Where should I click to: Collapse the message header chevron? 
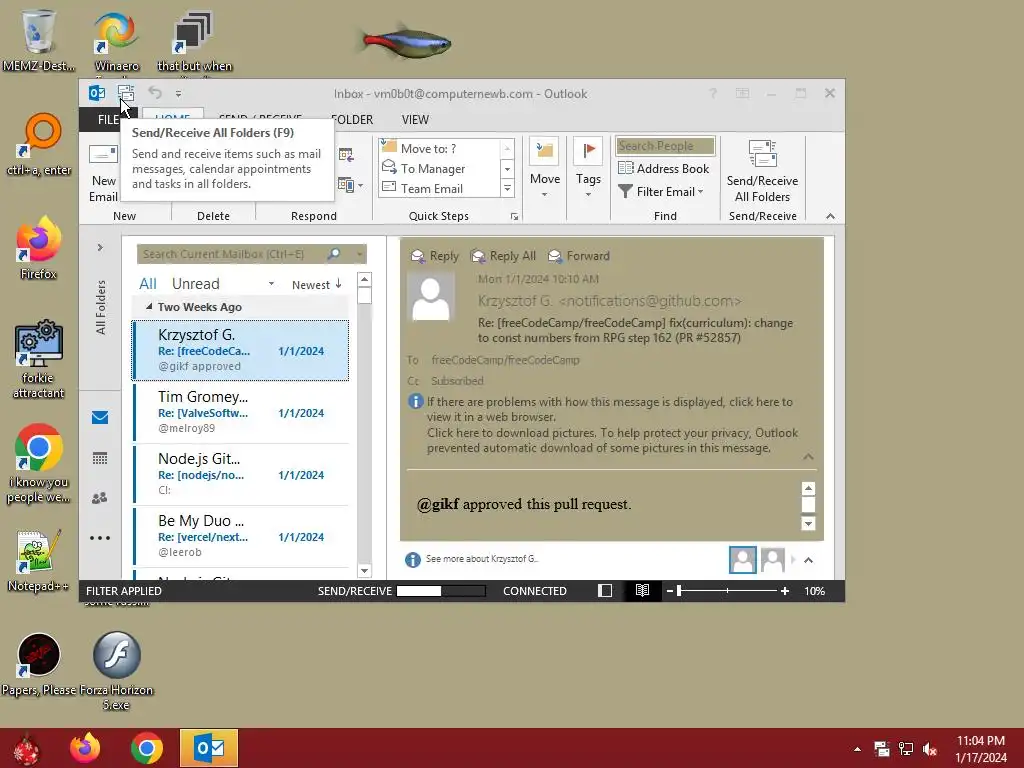[808, 456]
